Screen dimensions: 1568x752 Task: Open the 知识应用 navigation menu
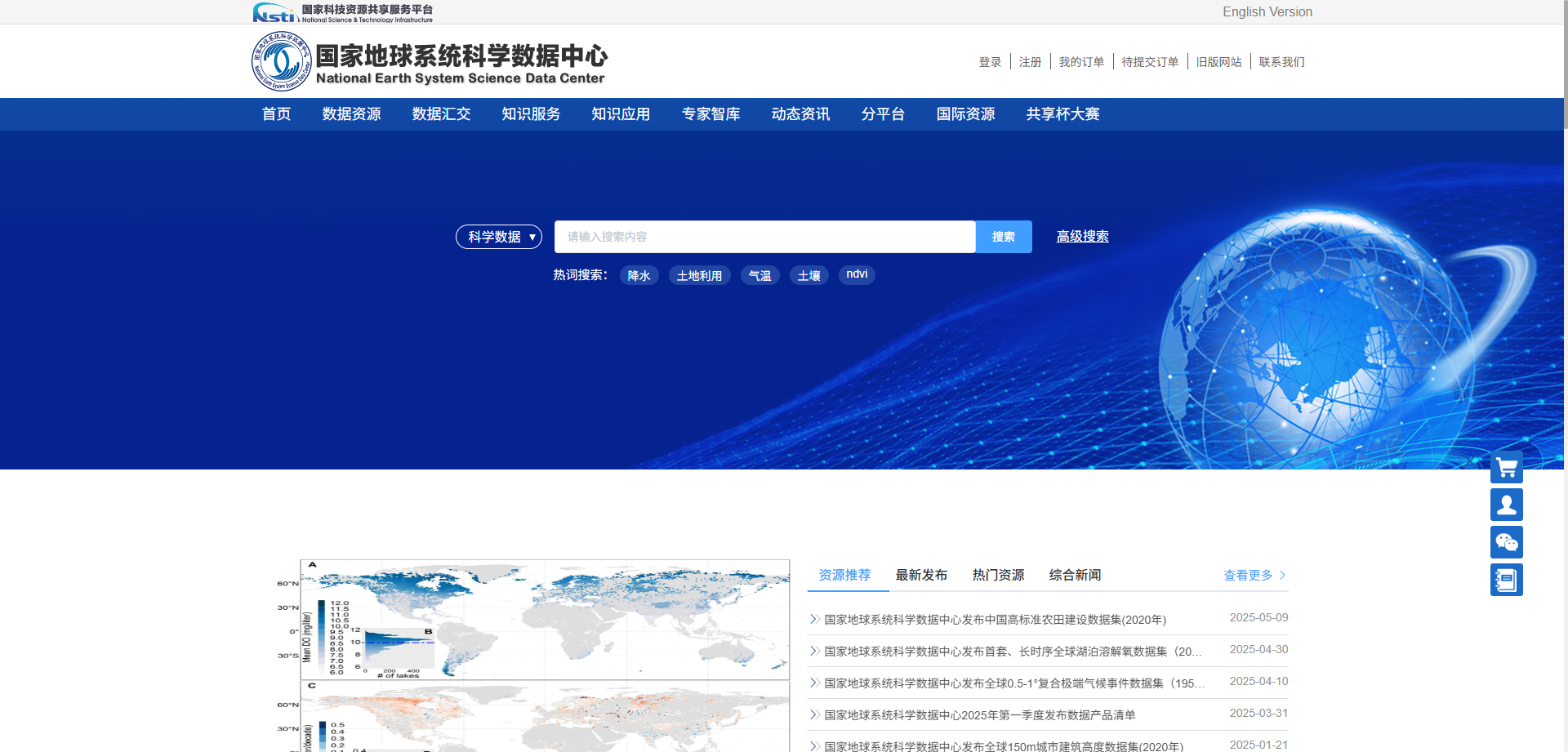621,114
